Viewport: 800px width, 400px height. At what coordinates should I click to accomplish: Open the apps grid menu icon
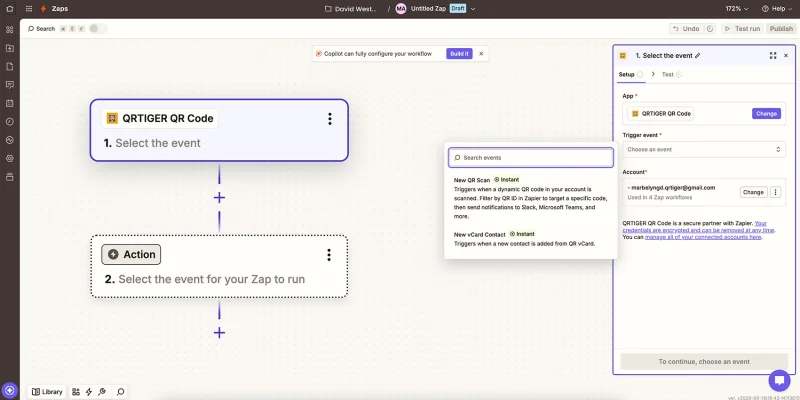tap(29, 9)
